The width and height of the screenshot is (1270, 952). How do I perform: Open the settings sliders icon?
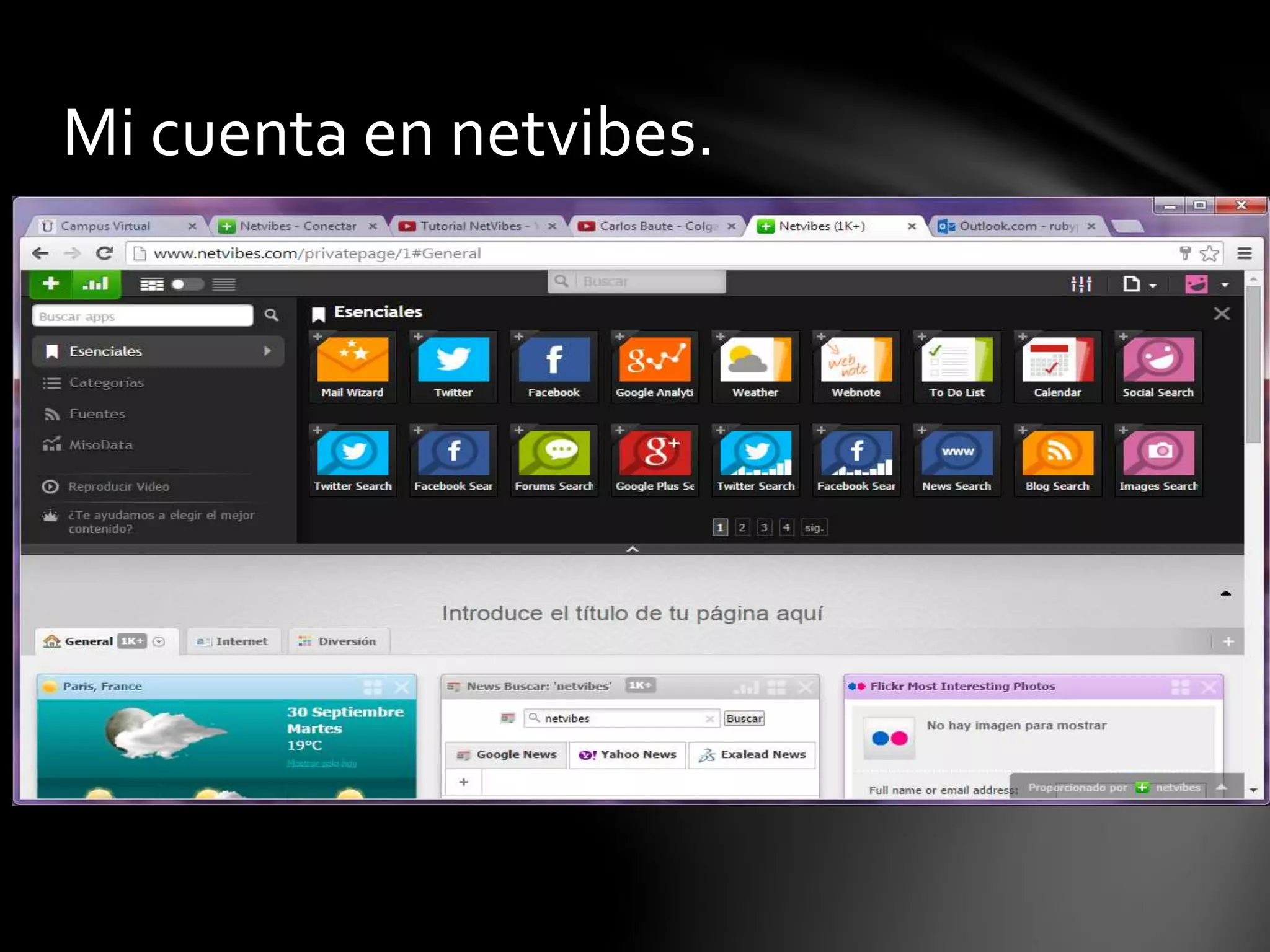(1081, 284)
